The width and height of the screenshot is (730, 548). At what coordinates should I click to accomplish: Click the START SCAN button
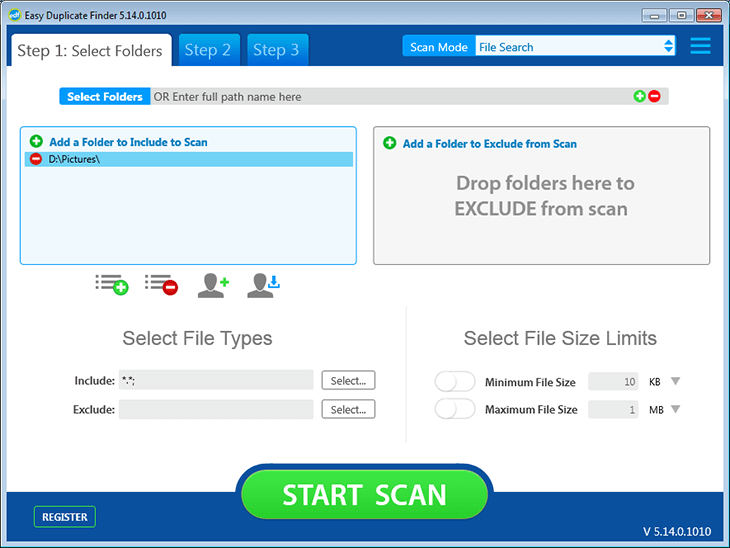pyautogui.click(x=365, y=494)
